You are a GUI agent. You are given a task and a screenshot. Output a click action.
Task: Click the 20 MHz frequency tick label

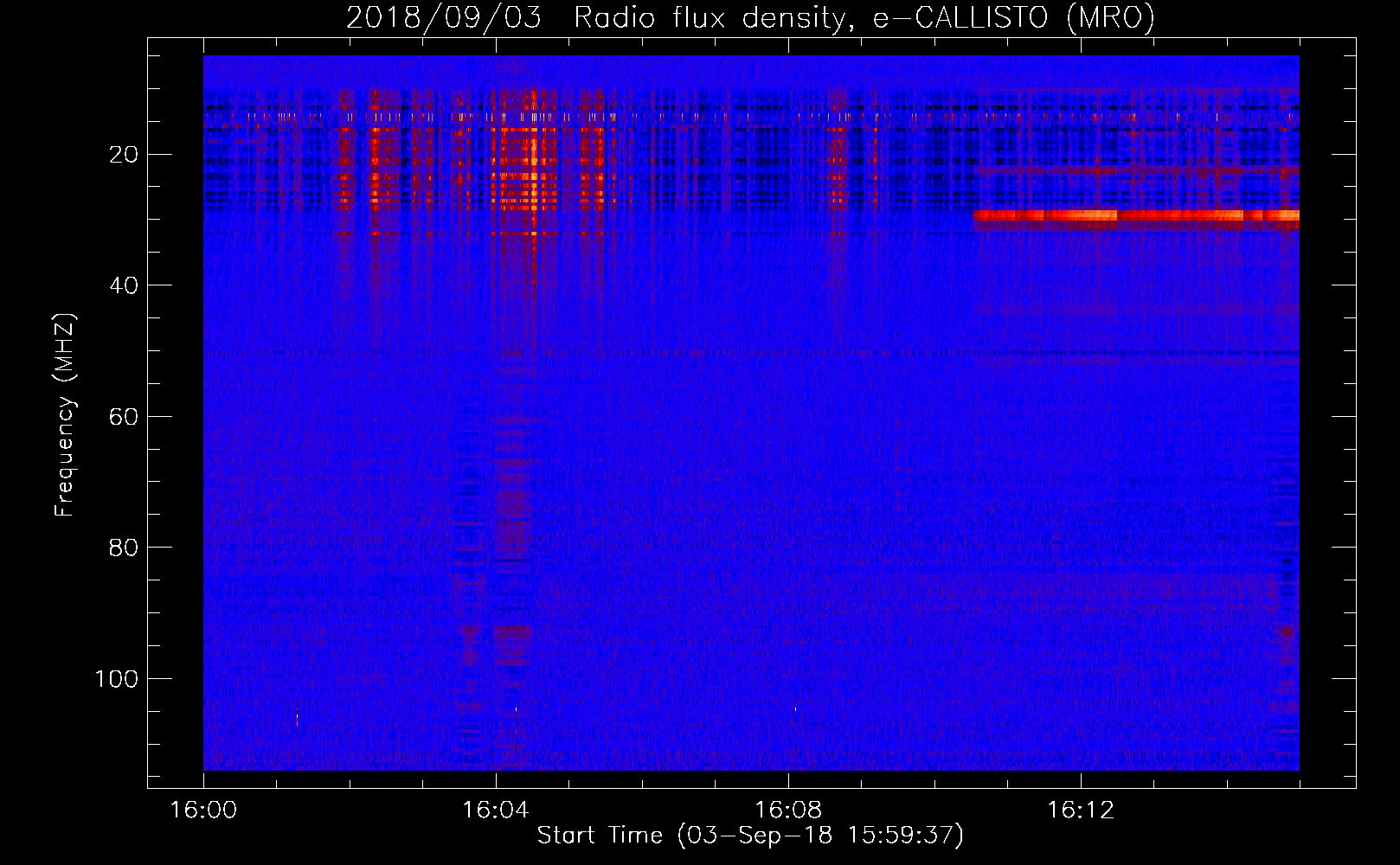pos(125,155)
